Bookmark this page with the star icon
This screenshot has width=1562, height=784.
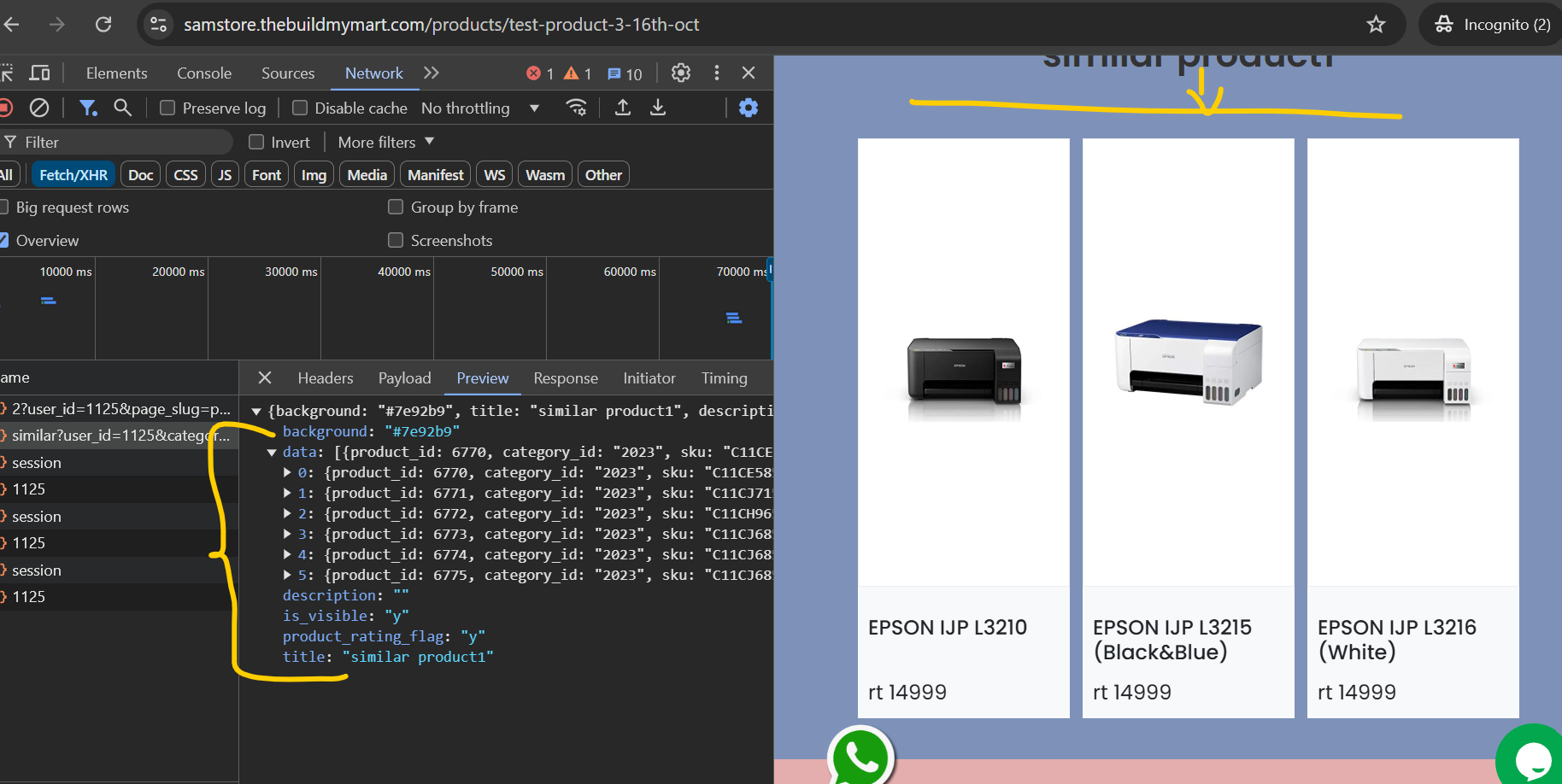tap(1376, 24)
